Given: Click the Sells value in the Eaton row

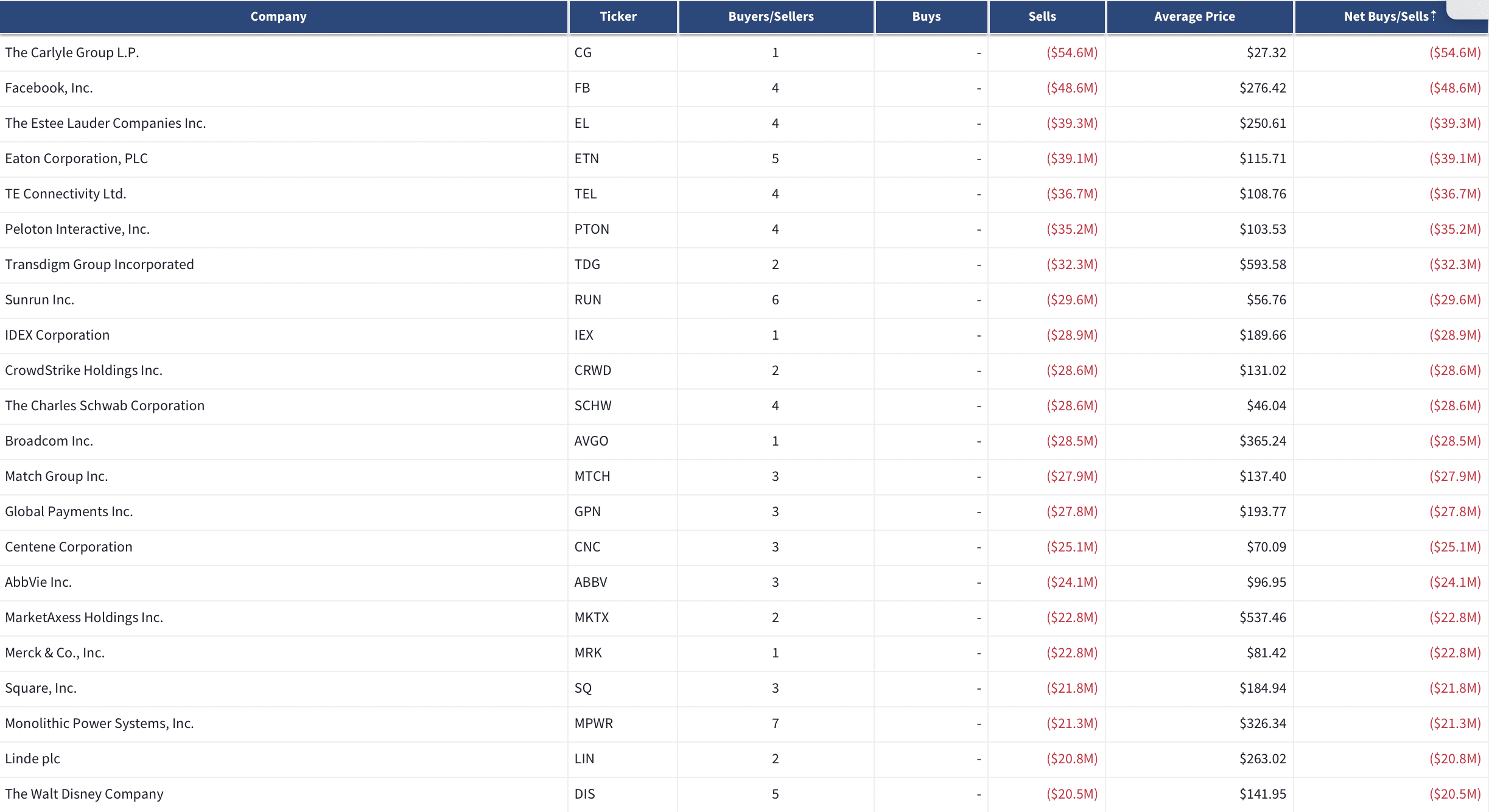Looking at the screenshot, I should click(x=1072, y=158).
